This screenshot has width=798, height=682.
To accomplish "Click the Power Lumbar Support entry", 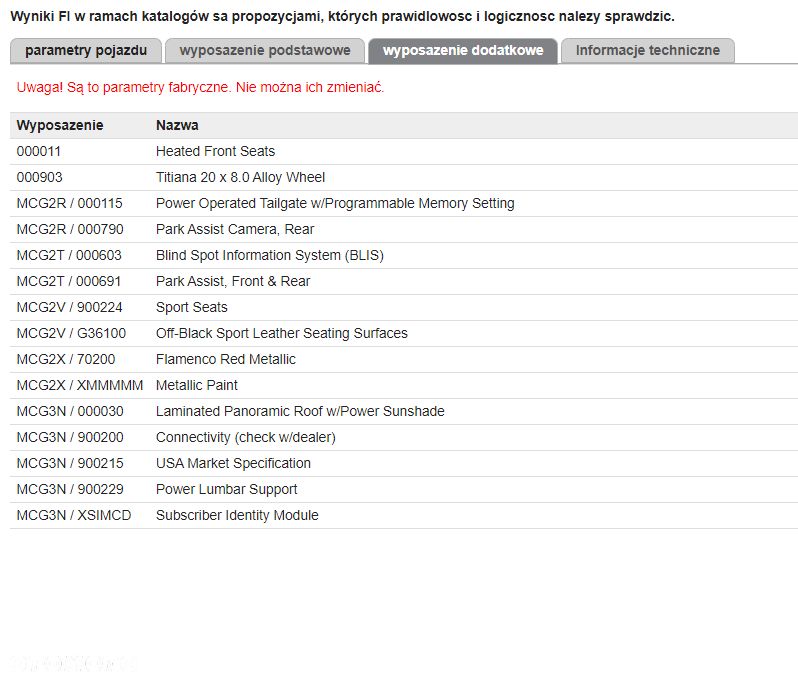I will click(226, 489).
